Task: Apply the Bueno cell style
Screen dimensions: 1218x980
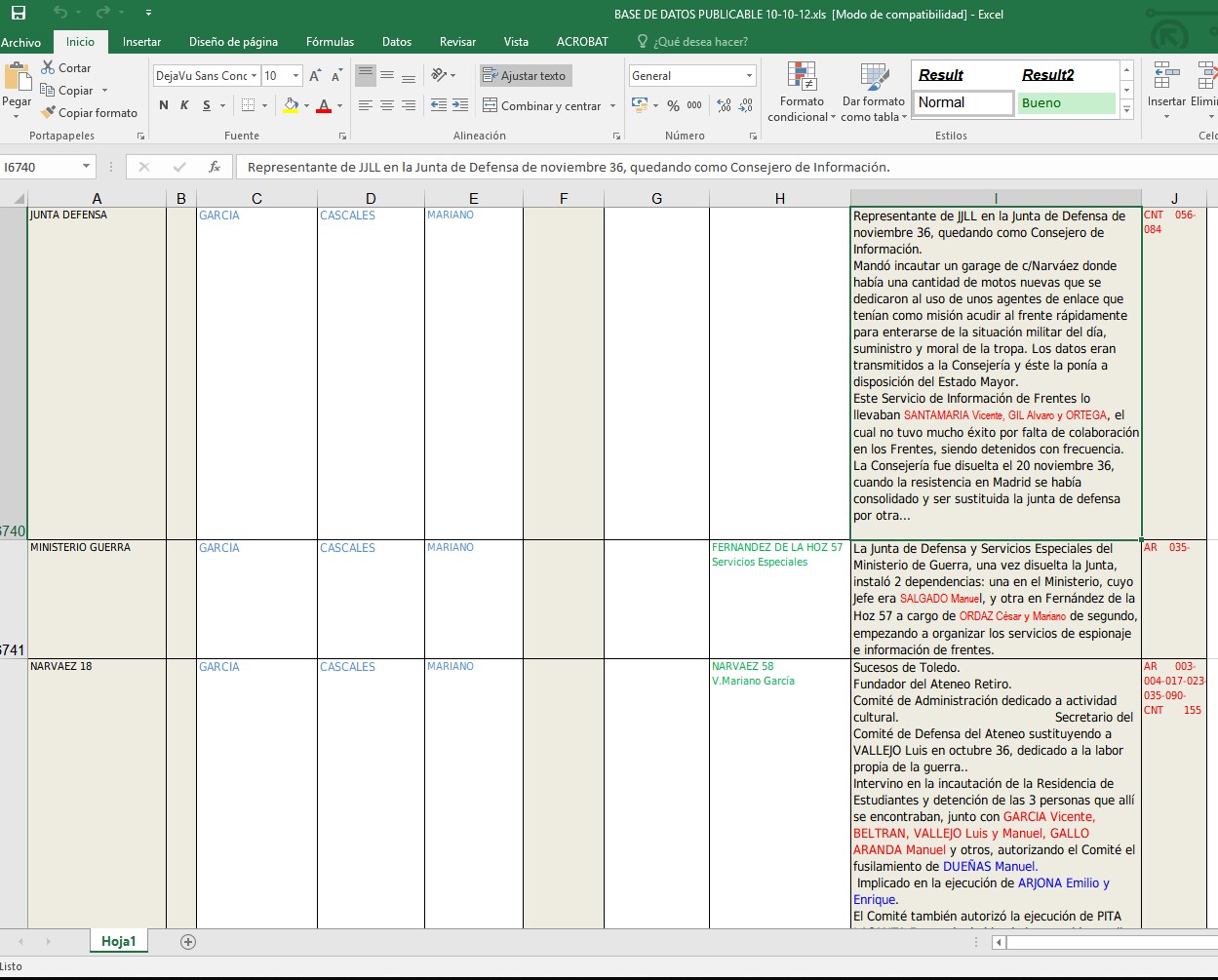Action: pos(1067,103)
